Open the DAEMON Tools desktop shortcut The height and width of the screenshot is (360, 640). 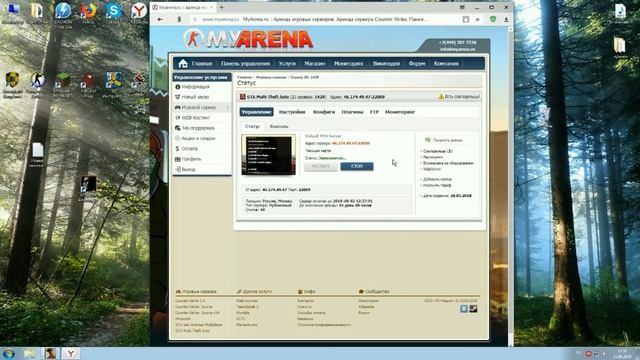pos(63,11)
